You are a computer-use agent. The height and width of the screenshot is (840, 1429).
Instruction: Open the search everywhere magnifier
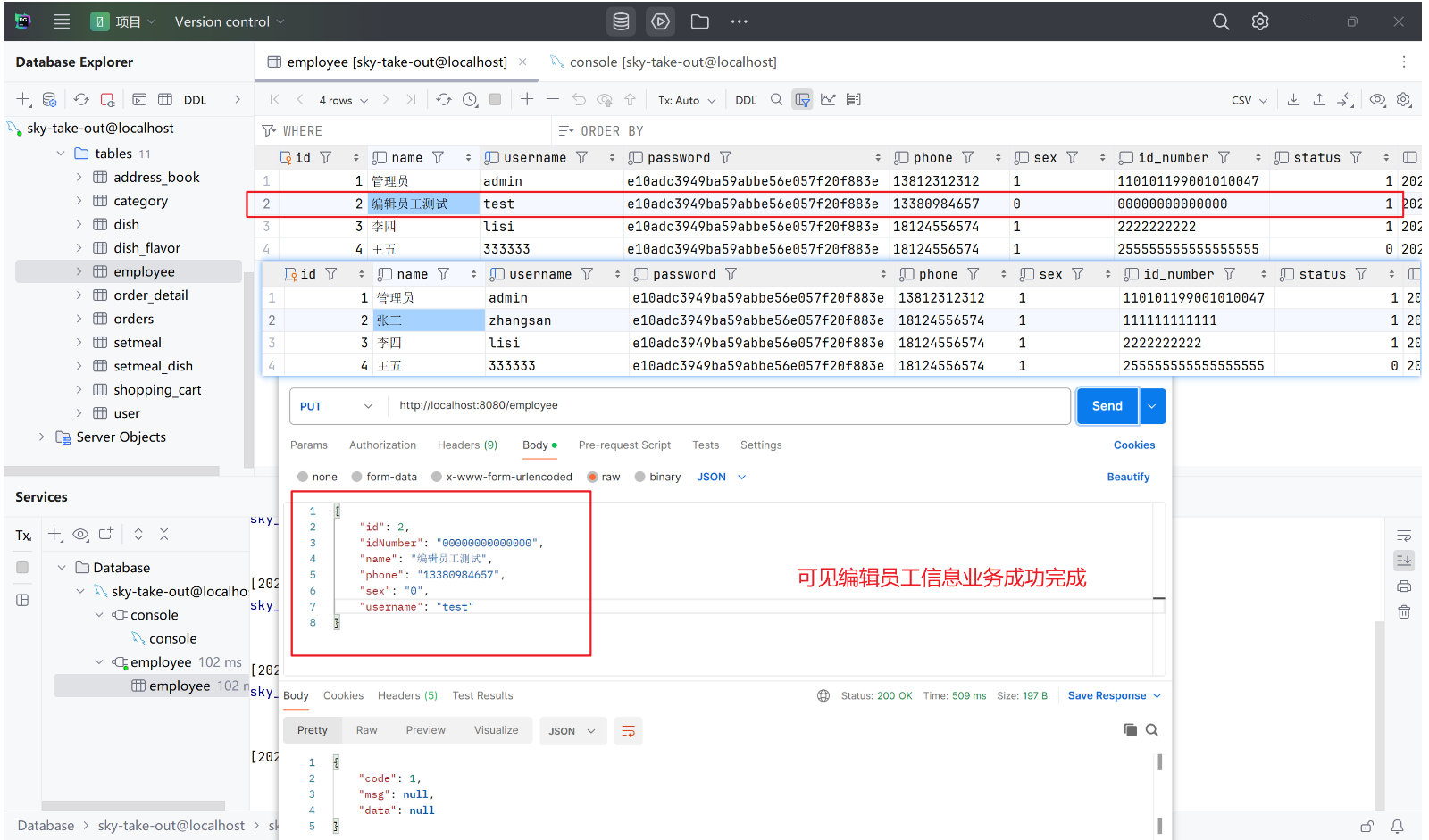coord(1221,21)
